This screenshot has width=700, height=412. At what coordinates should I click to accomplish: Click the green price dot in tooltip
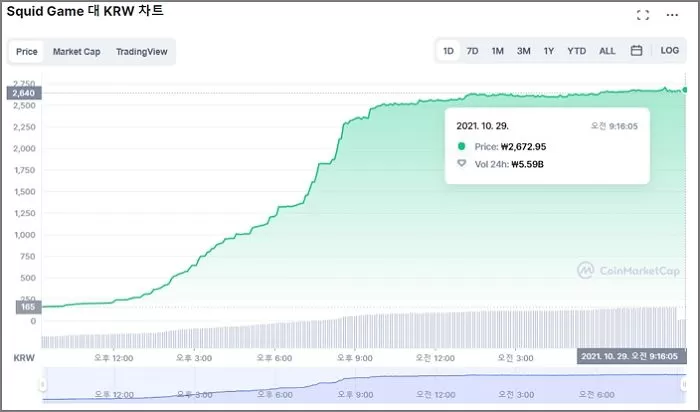point(461,146)
